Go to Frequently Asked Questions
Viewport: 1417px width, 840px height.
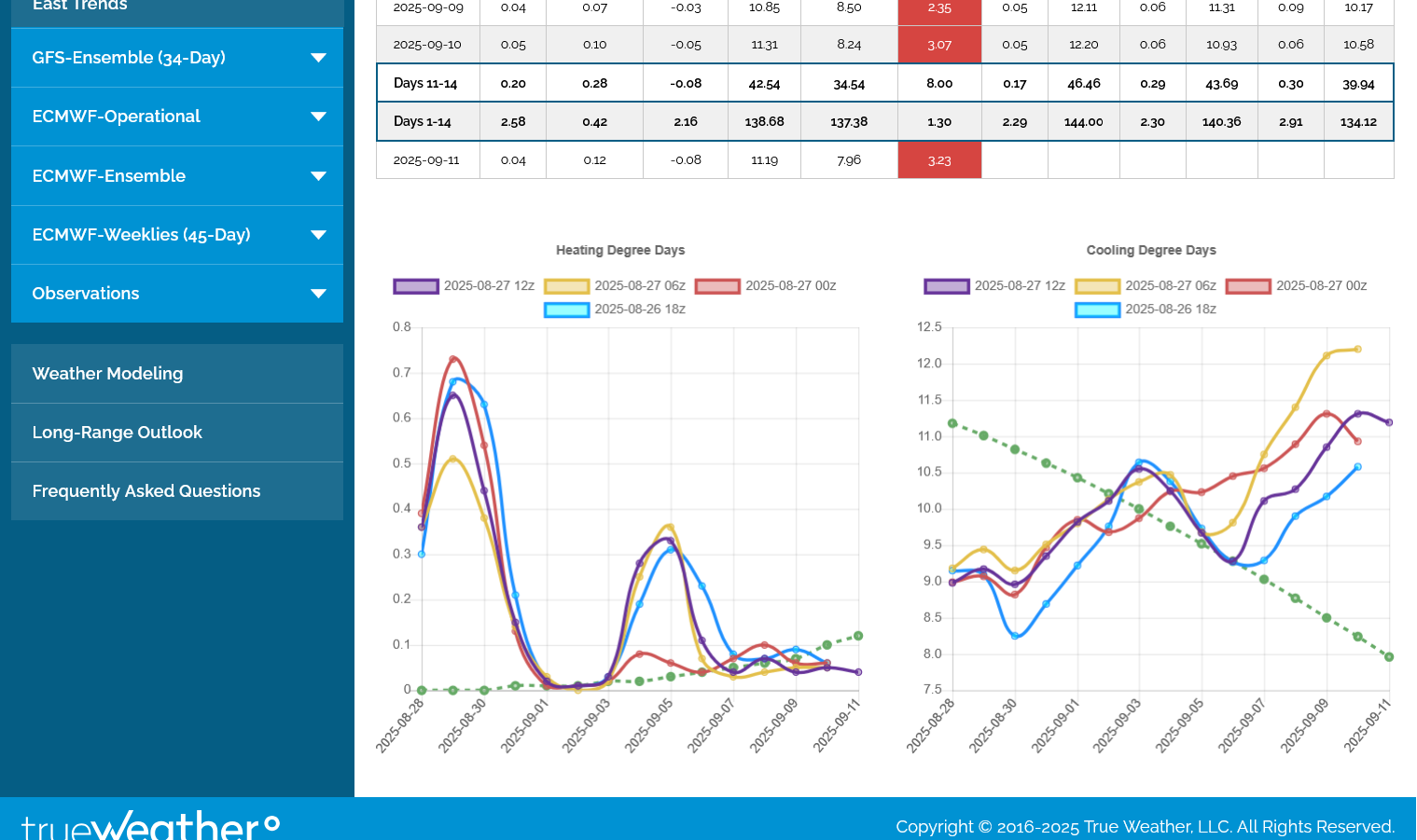146,491
